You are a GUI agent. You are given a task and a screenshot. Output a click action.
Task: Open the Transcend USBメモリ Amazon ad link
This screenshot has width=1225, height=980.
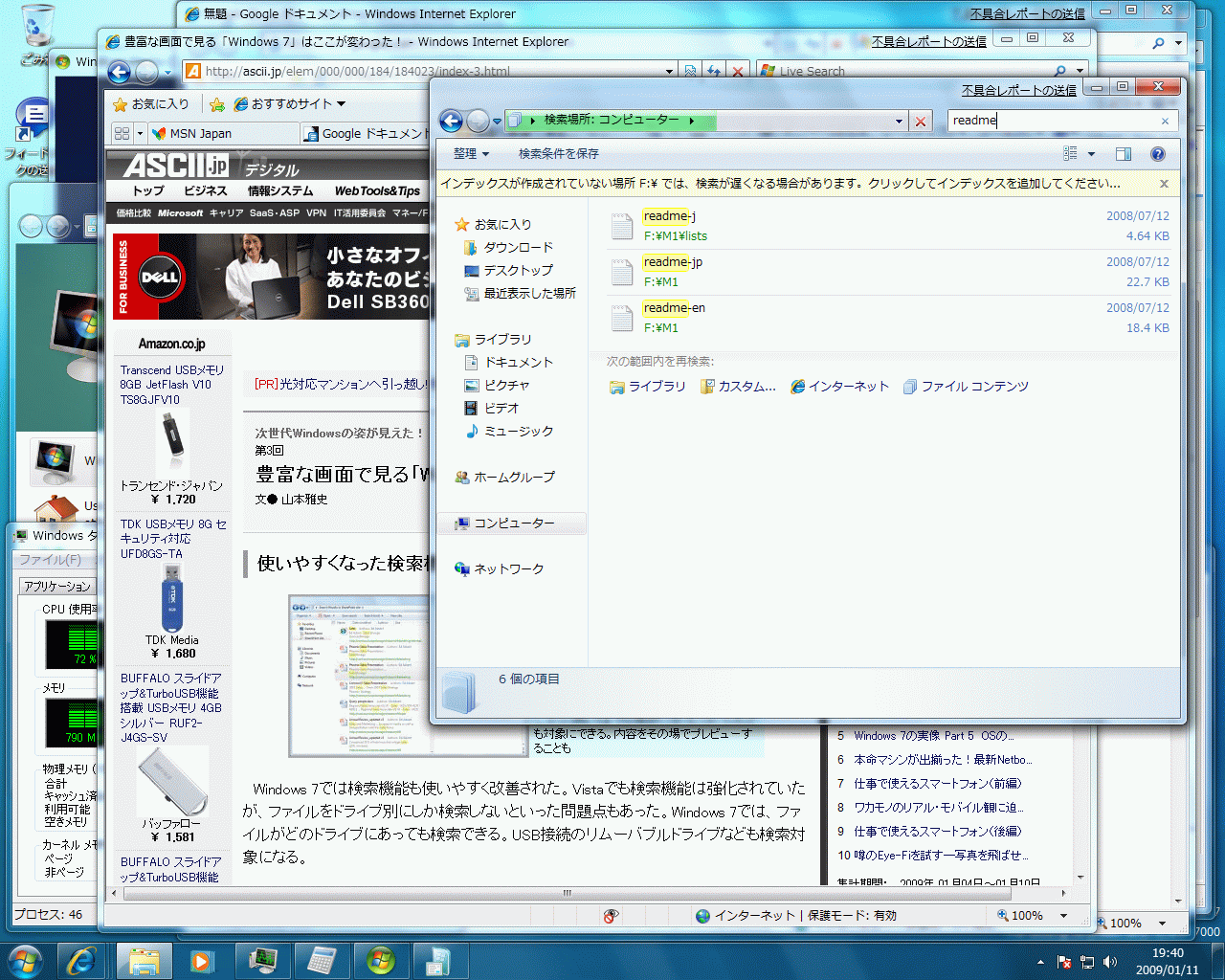tap(172, 385)
